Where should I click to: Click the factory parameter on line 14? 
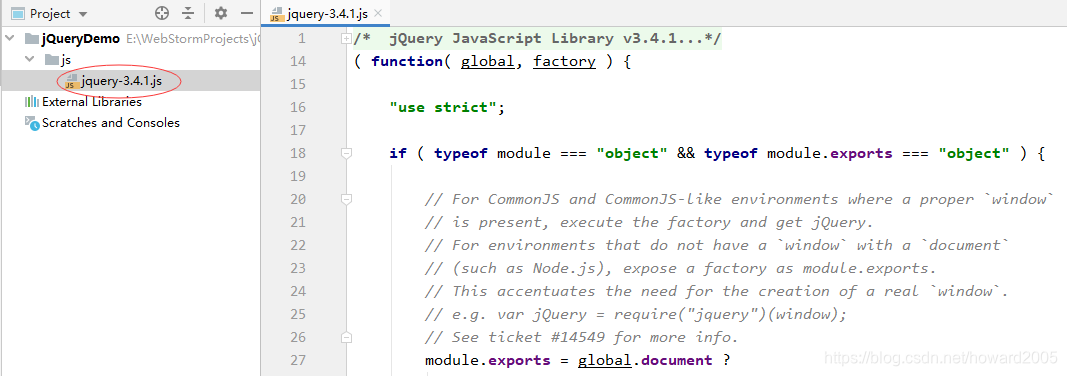click(x=564, y=62)
